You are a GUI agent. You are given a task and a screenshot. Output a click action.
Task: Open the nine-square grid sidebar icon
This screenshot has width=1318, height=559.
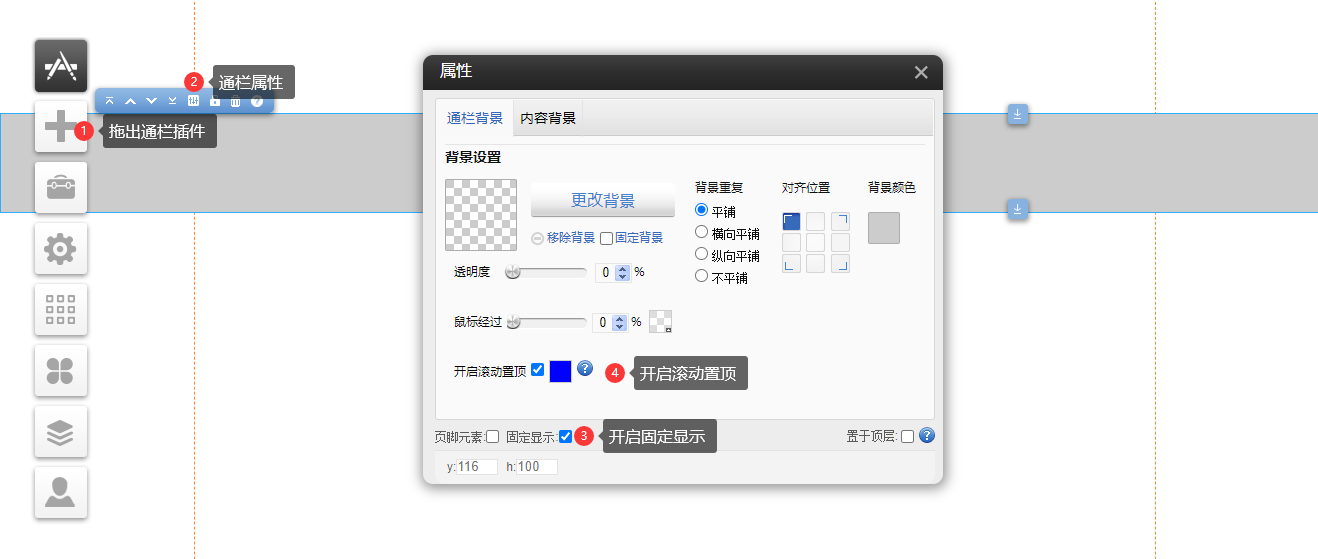coord(61,310)
